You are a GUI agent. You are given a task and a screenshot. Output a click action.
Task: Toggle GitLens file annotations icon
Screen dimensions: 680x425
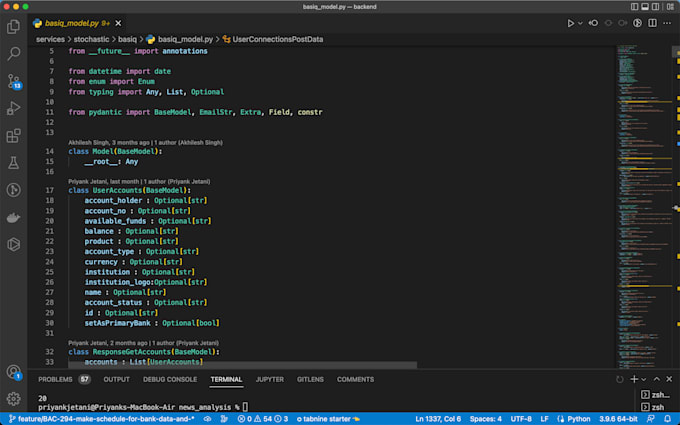point(637,23)
